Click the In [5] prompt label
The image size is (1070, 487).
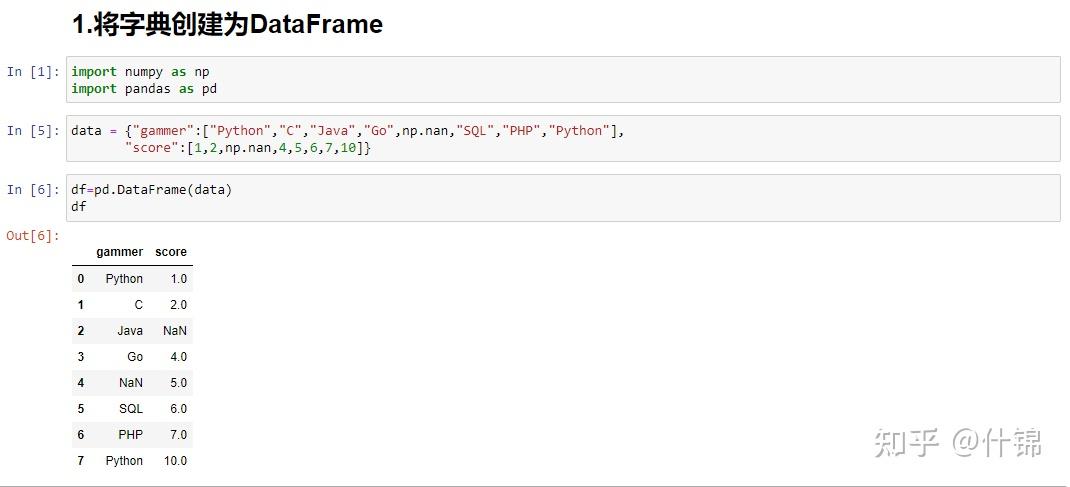pyautogui.click(x=33, y=130)
